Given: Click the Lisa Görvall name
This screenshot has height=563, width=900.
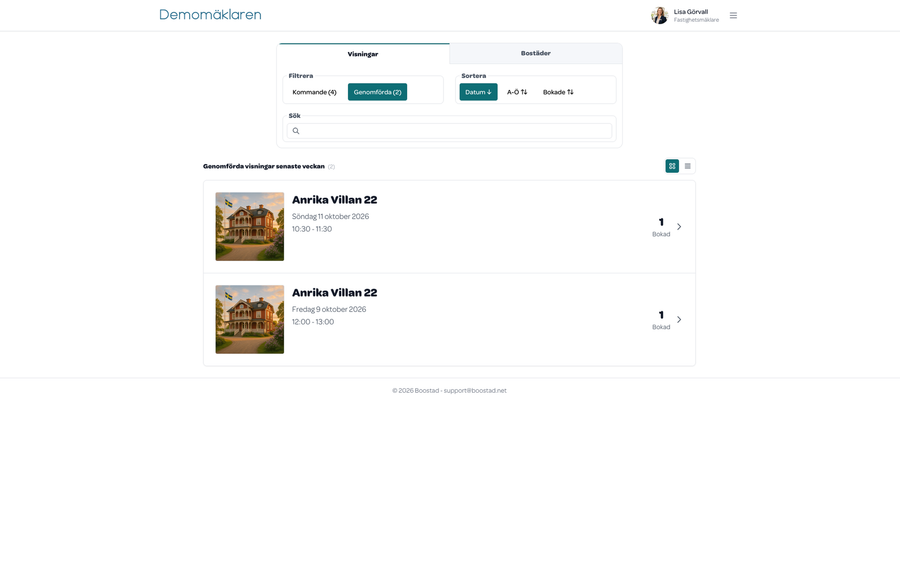Looking at the screenshot, I should (x=690, y=11).
